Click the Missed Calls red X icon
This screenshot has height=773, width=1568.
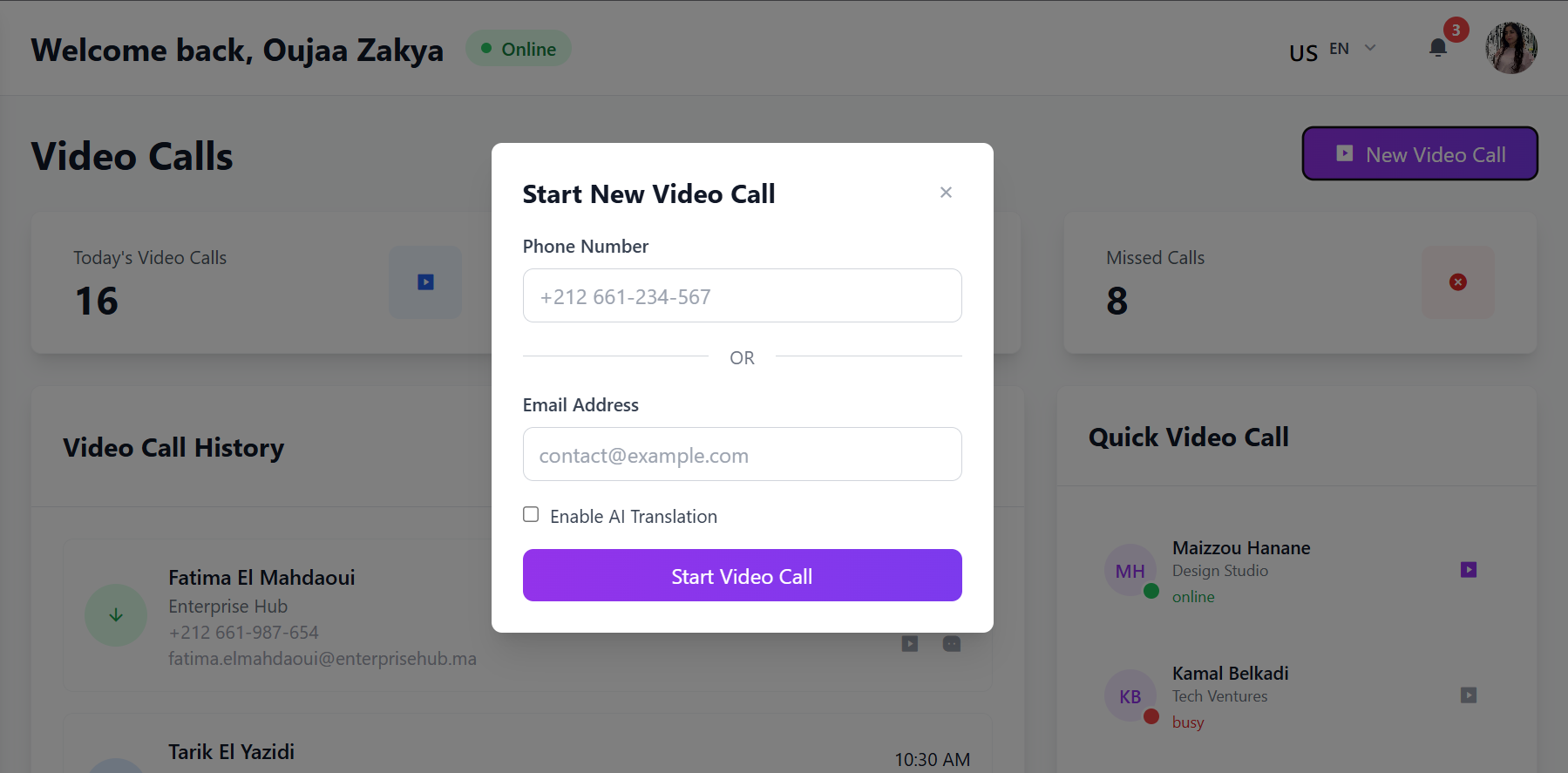click(1457, 282)
